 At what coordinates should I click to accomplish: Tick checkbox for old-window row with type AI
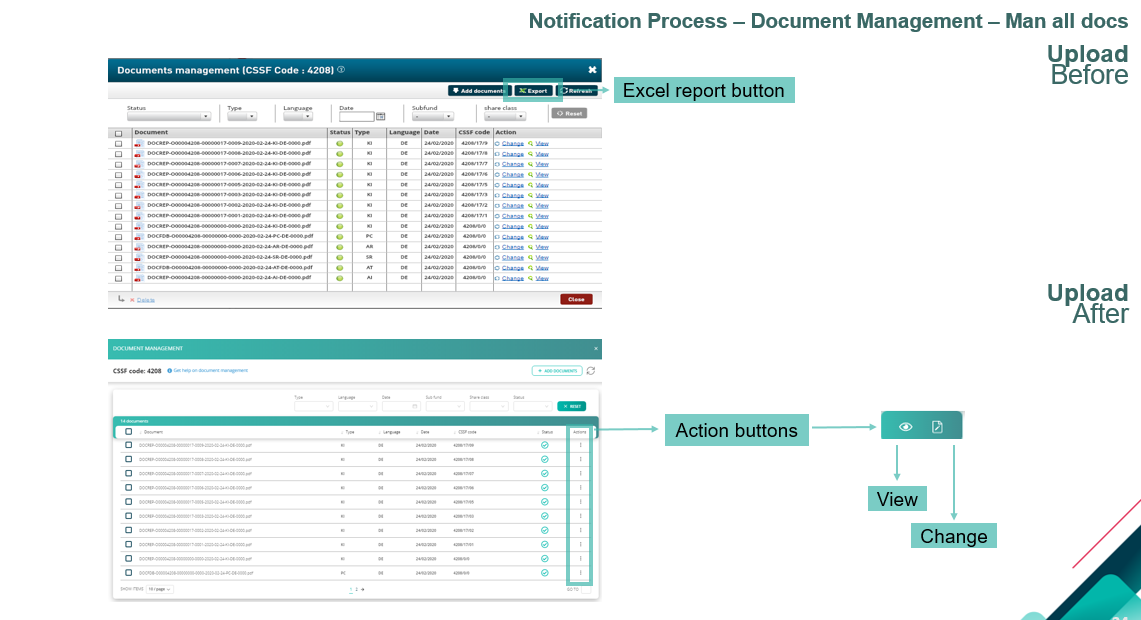pos(119,278)
